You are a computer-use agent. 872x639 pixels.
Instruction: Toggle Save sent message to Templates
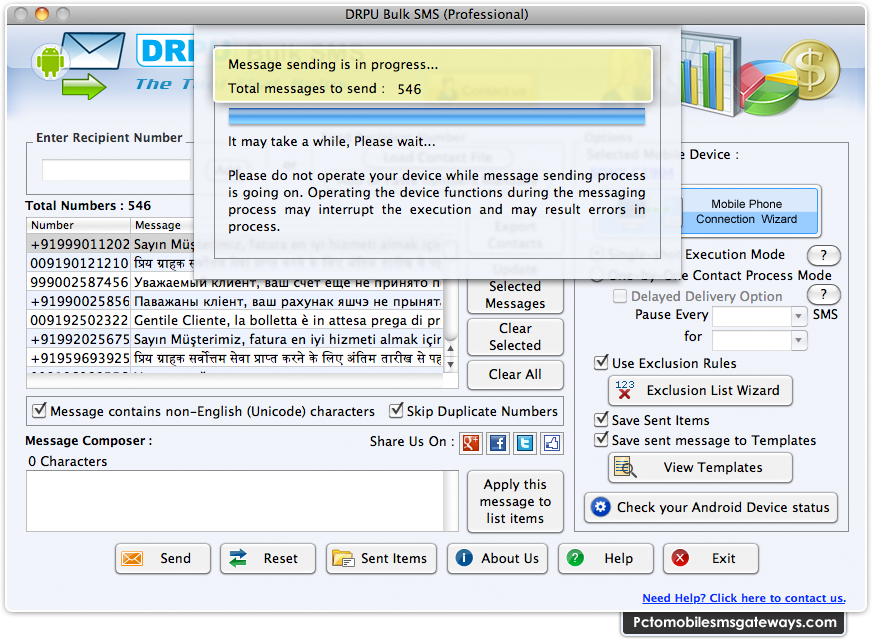601,439
